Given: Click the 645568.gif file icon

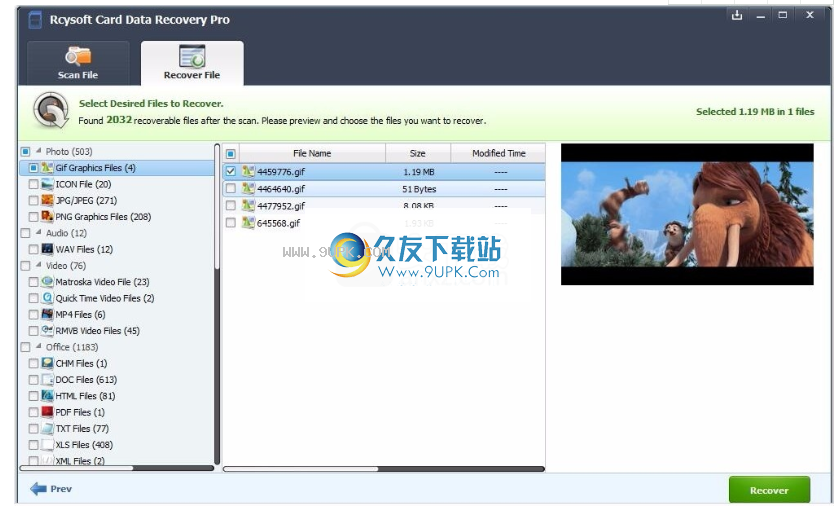Looking at the screenshot, I should [248, 223].
